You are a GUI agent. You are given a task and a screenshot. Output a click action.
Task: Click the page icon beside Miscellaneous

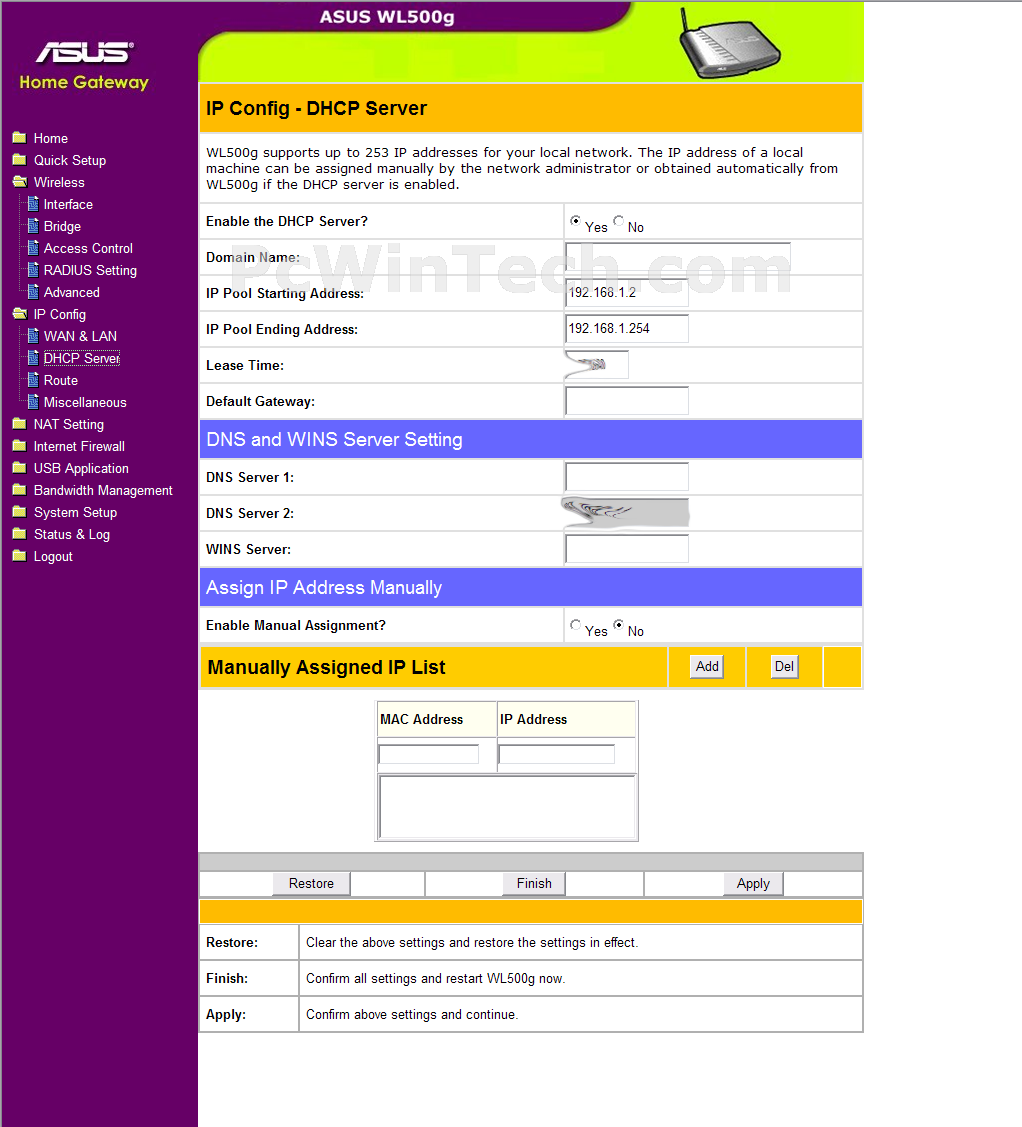coord(33,402)
